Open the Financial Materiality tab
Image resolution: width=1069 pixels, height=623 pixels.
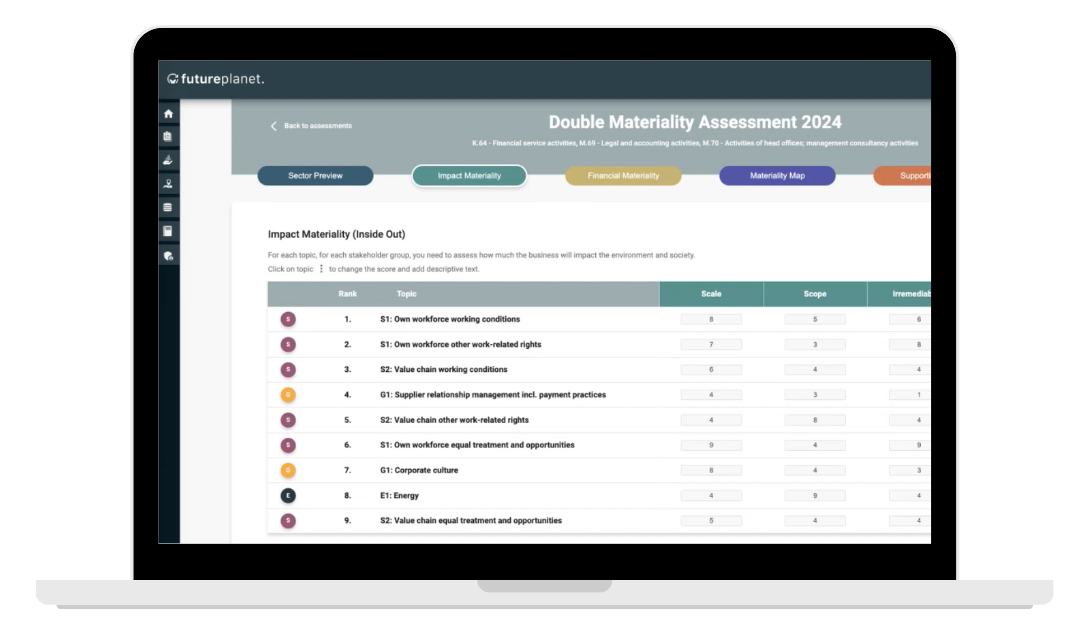click(x=623, y=176)
